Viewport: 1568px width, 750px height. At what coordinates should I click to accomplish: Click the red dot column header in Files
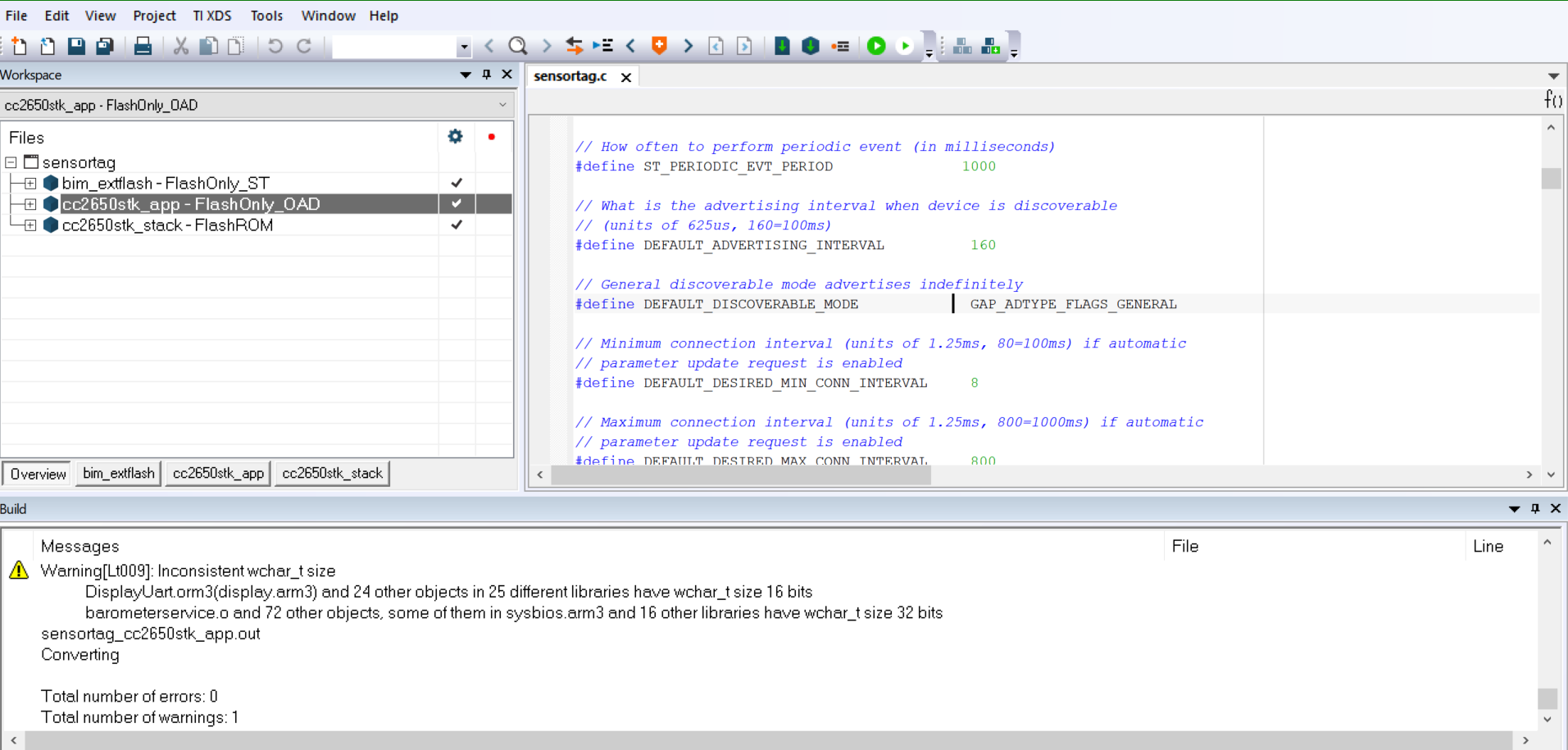point(492,137)
